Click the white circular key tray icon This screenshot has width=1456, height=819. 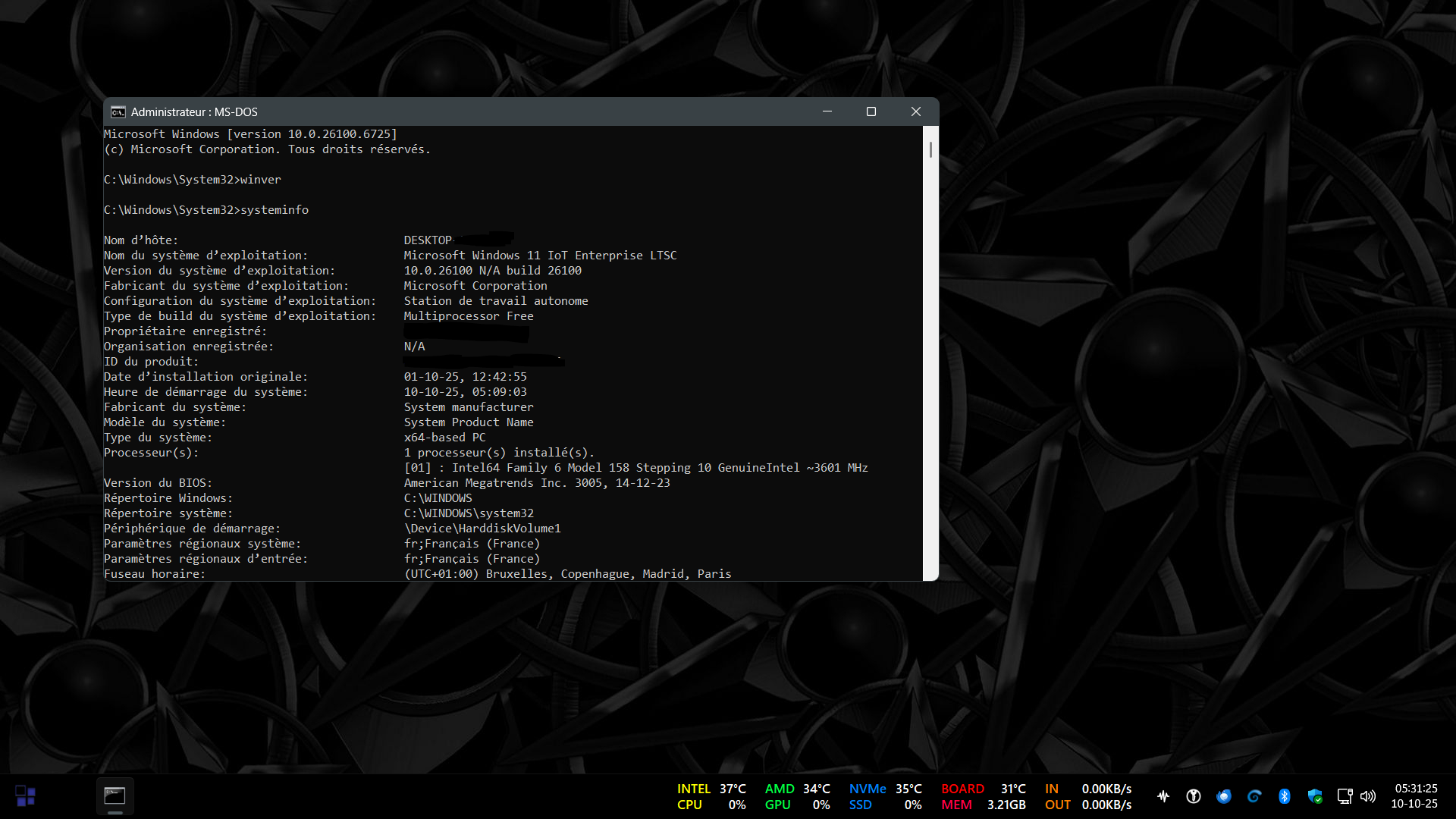tap(1193, 796)
